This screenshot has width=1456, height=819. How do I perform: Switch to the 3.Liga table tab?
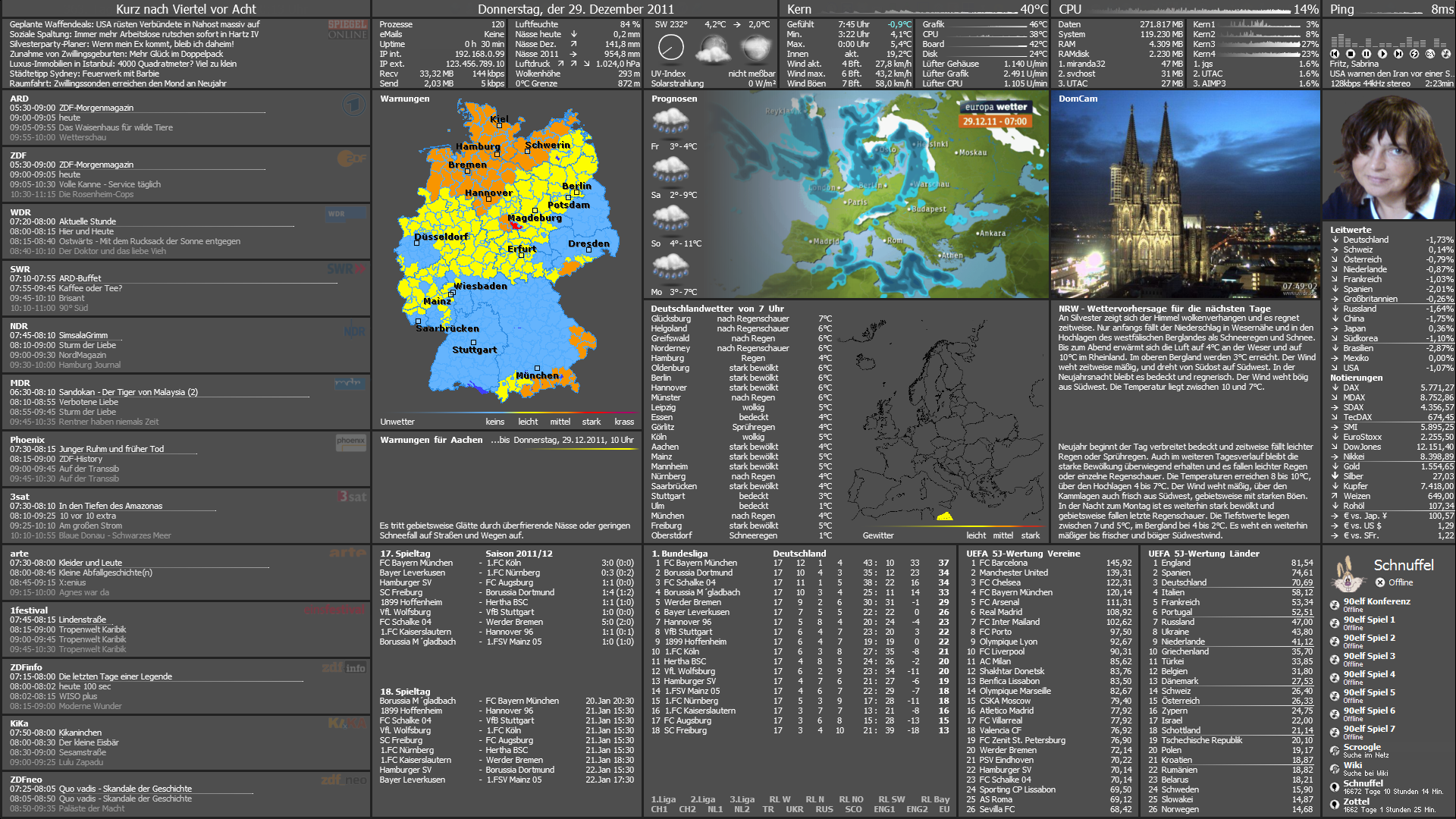pyautogui.click(x=742, y=799)
